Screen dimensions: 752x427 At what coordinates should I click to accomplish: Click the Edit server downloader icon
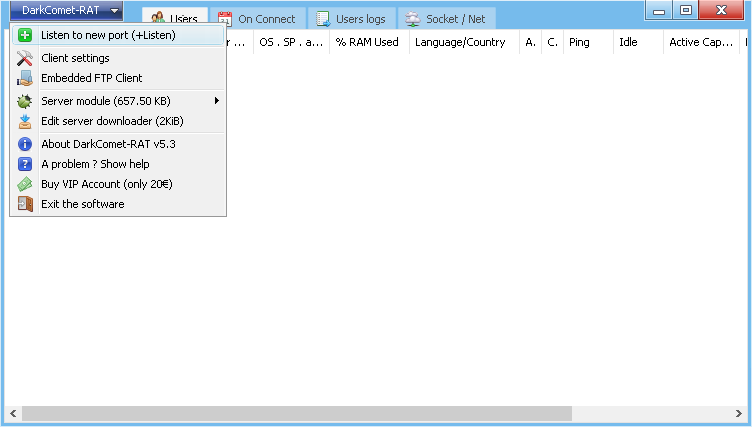click(25, 121)
